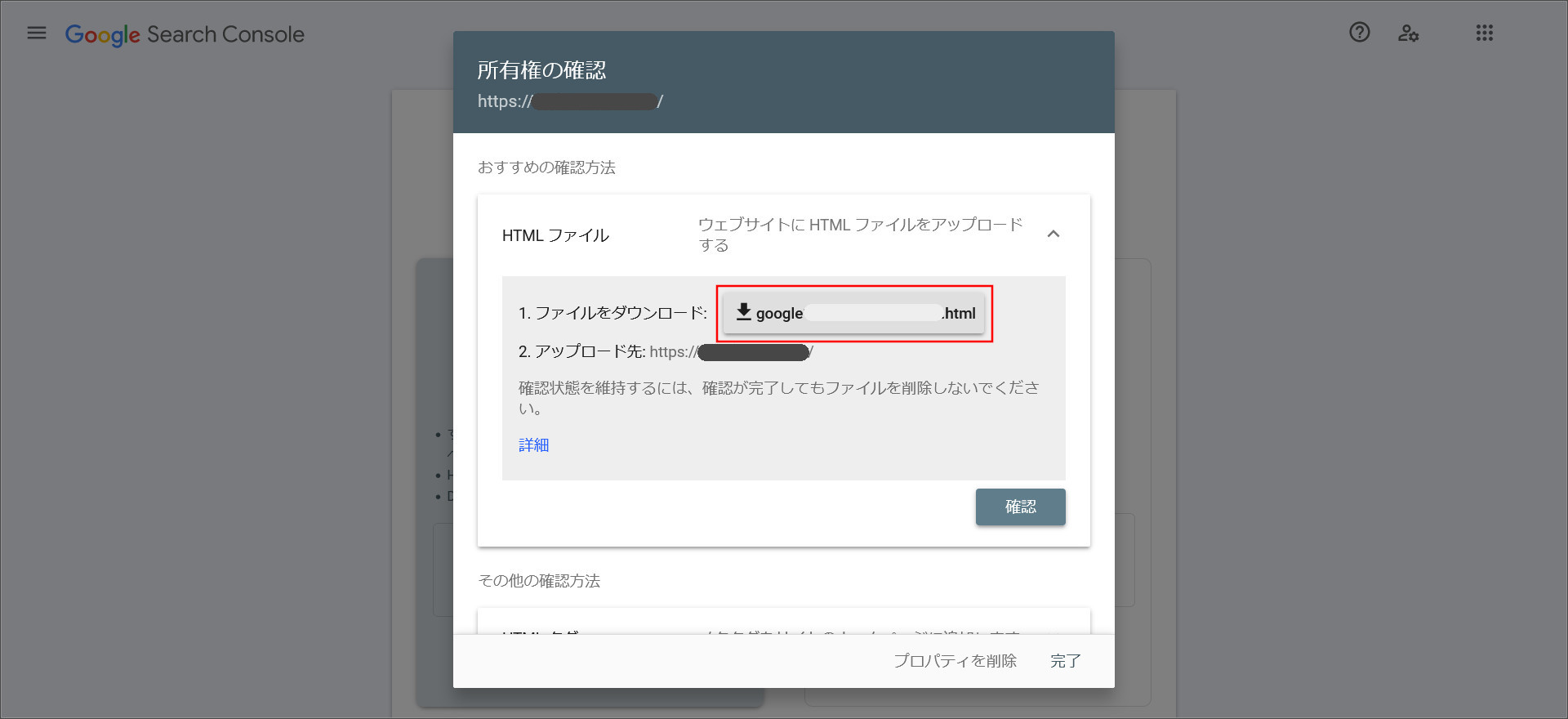Click the Google Search Console logo
This screenshot has height=719, width=1568.
click(185, 34)
